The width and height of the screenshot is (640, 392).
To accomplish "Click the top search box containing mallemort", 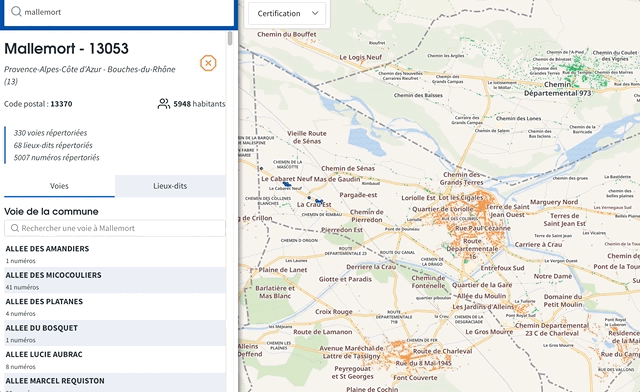I will coord(119,12).
